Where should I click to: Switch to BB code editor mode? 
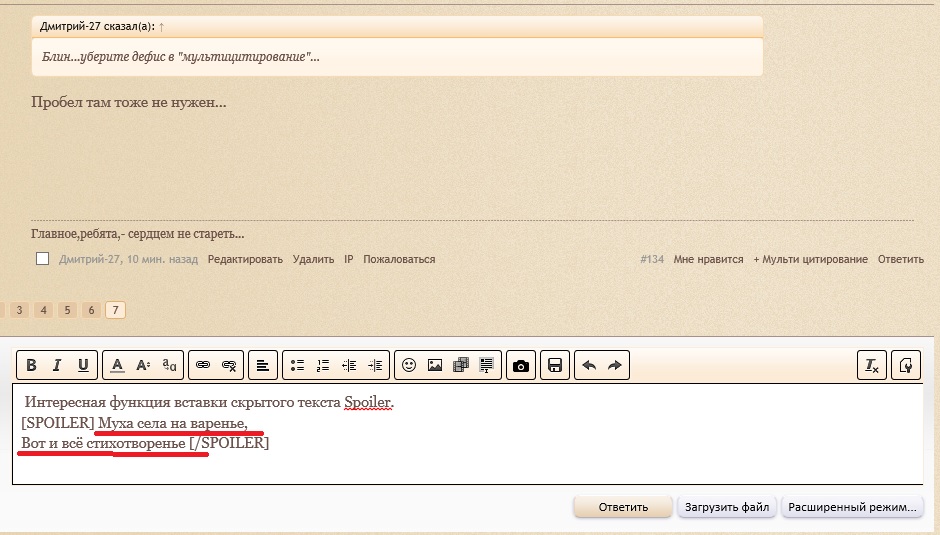click(906, 365)
